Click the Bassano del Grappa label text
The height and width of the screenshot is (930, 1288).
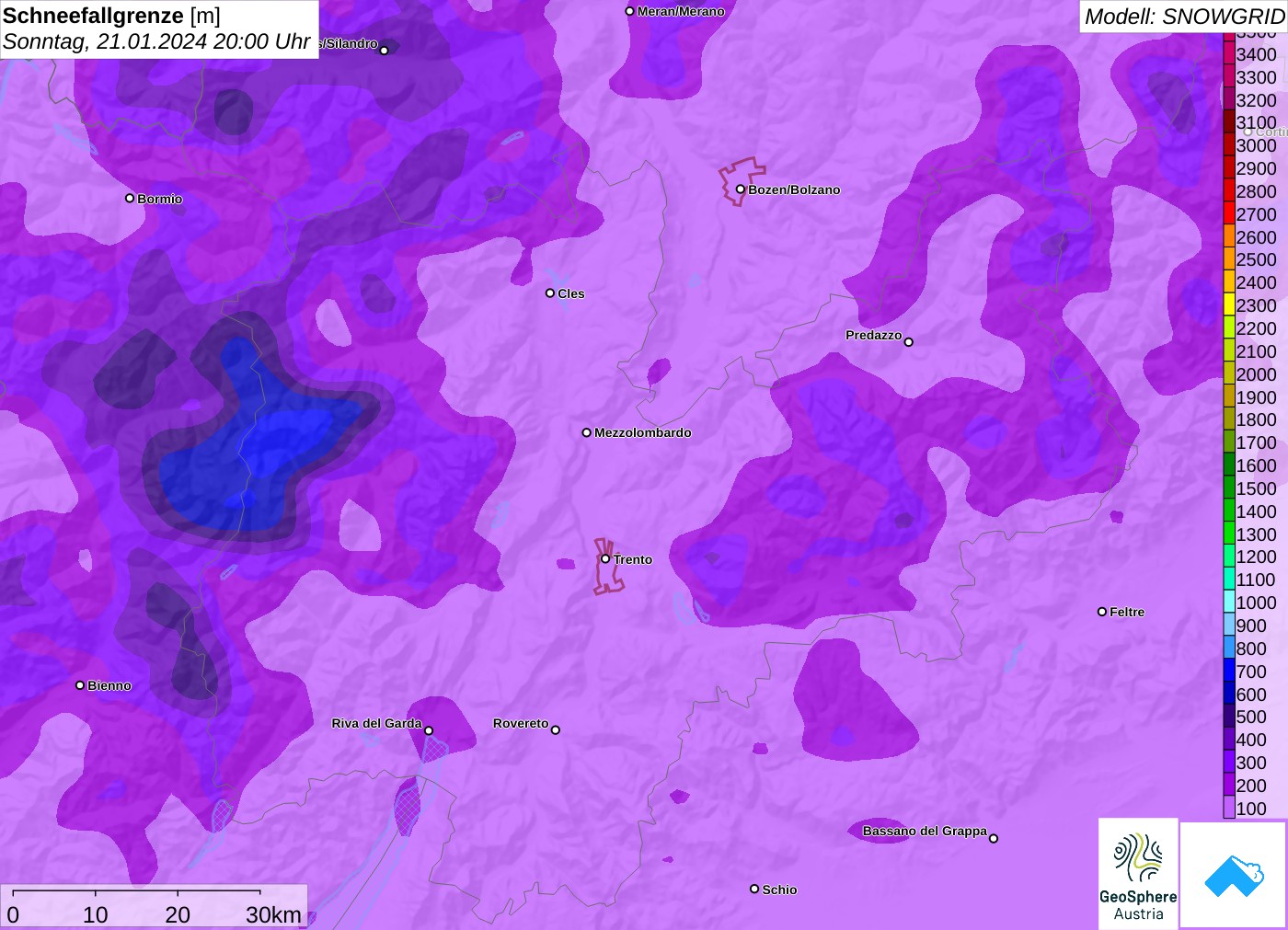click(x=925, y=831)
